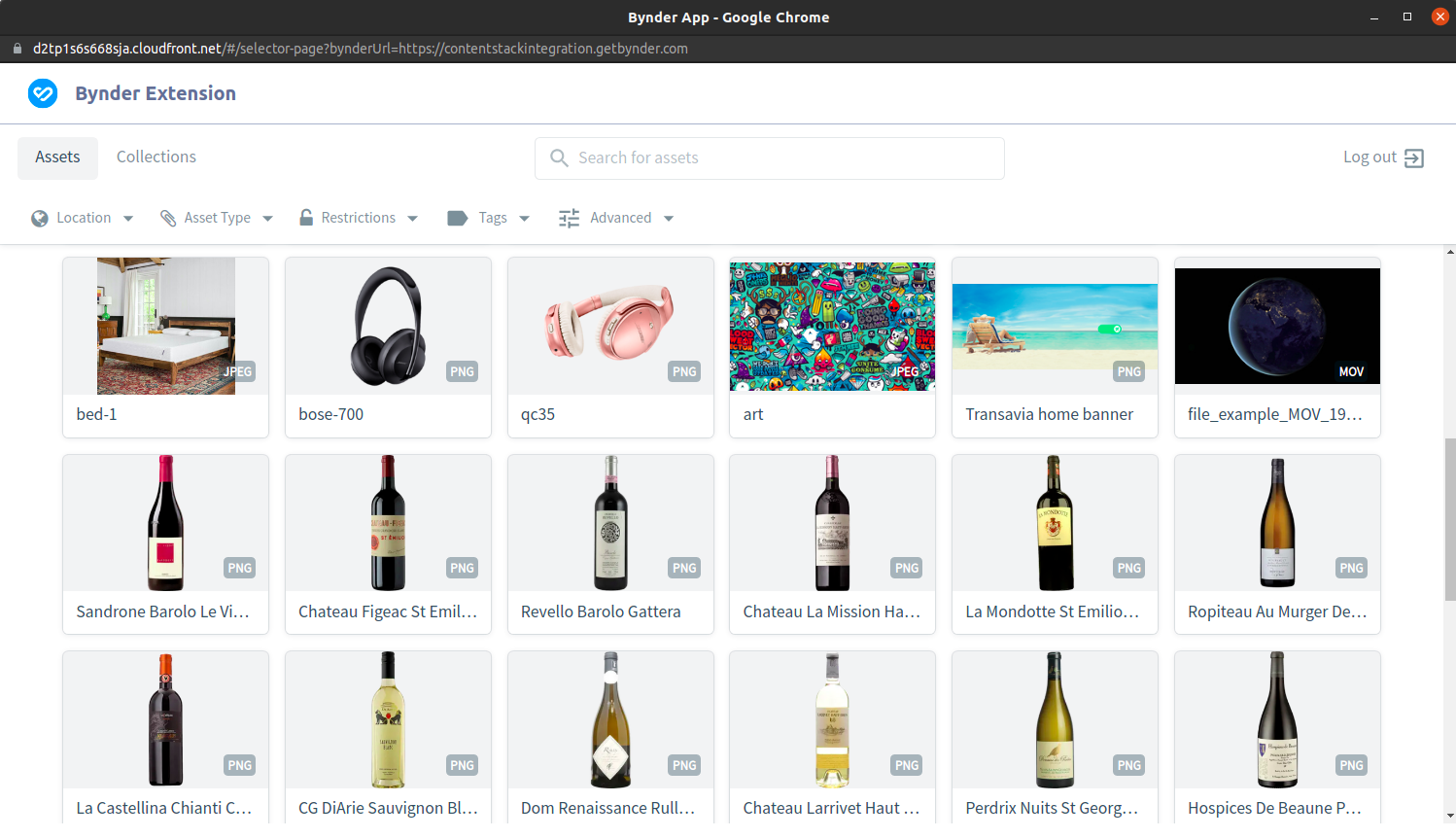Select the Chateau La Mission bottle thumbnail
The height and width of the screenshot is (838, 1456).
833,523
